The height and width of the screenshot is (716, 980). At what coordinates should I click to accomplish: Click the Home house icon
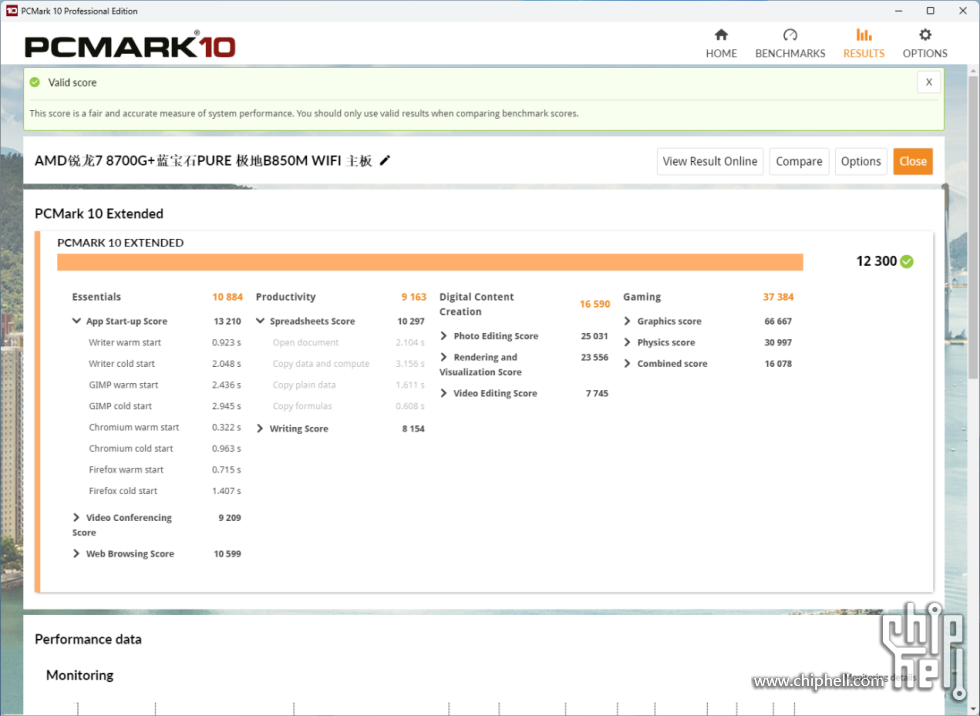click(721, 35)
